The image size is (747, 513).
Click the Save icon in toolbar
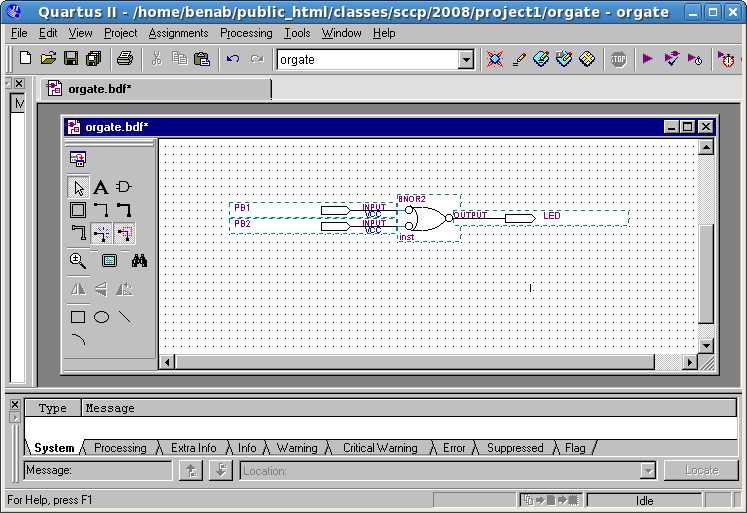[x=71, y=59]
